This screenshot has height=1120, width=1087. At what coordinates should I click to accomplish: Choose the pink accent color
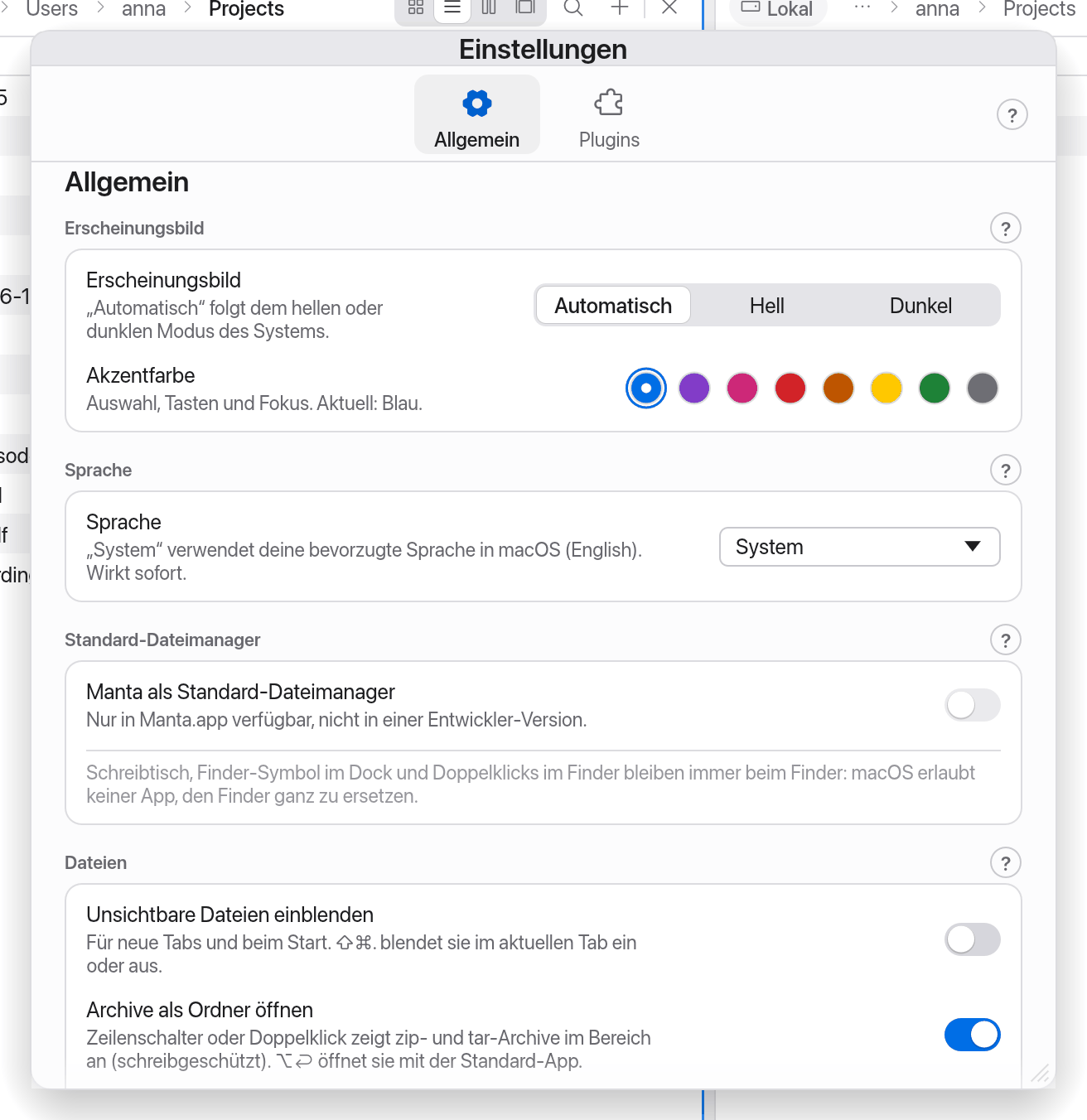click(x=742, y=388)
